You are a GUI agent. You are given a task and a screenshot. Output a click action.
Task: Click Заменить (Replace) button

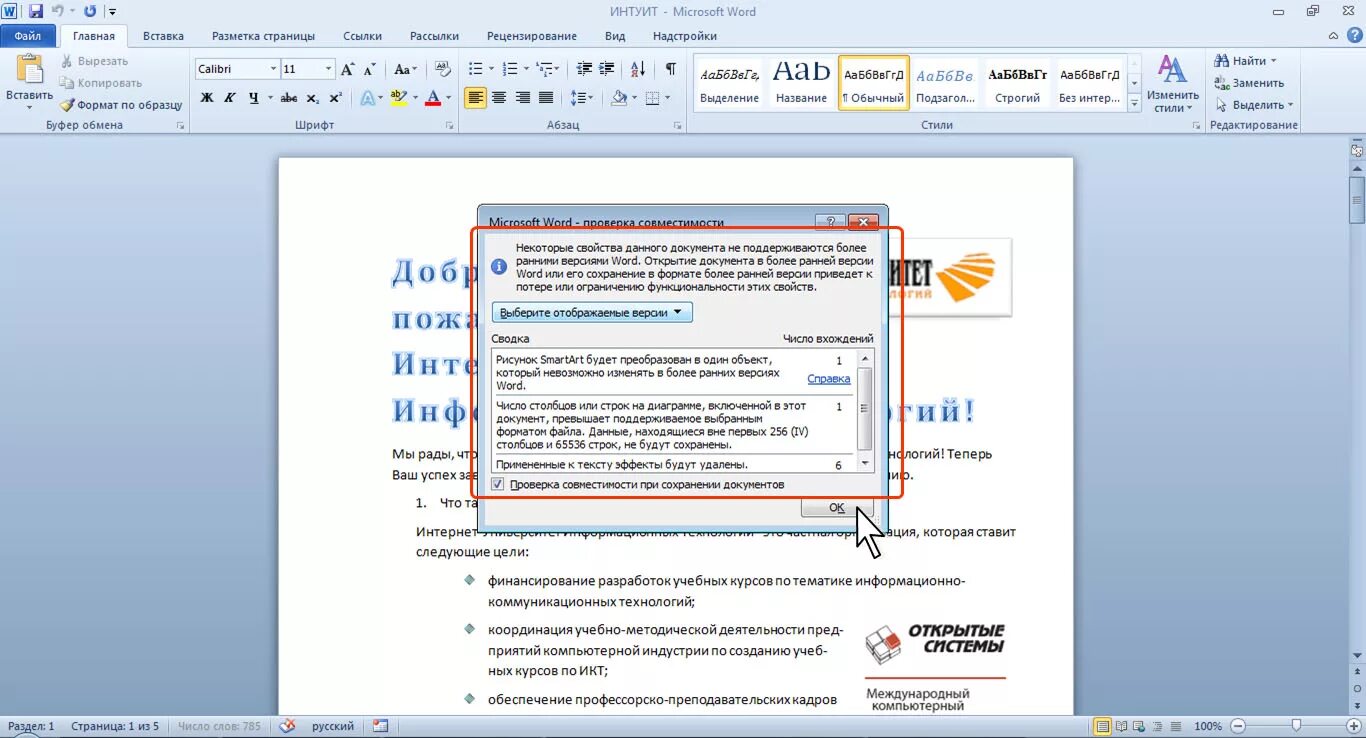pyautogui.click(x=1249, y=83)
